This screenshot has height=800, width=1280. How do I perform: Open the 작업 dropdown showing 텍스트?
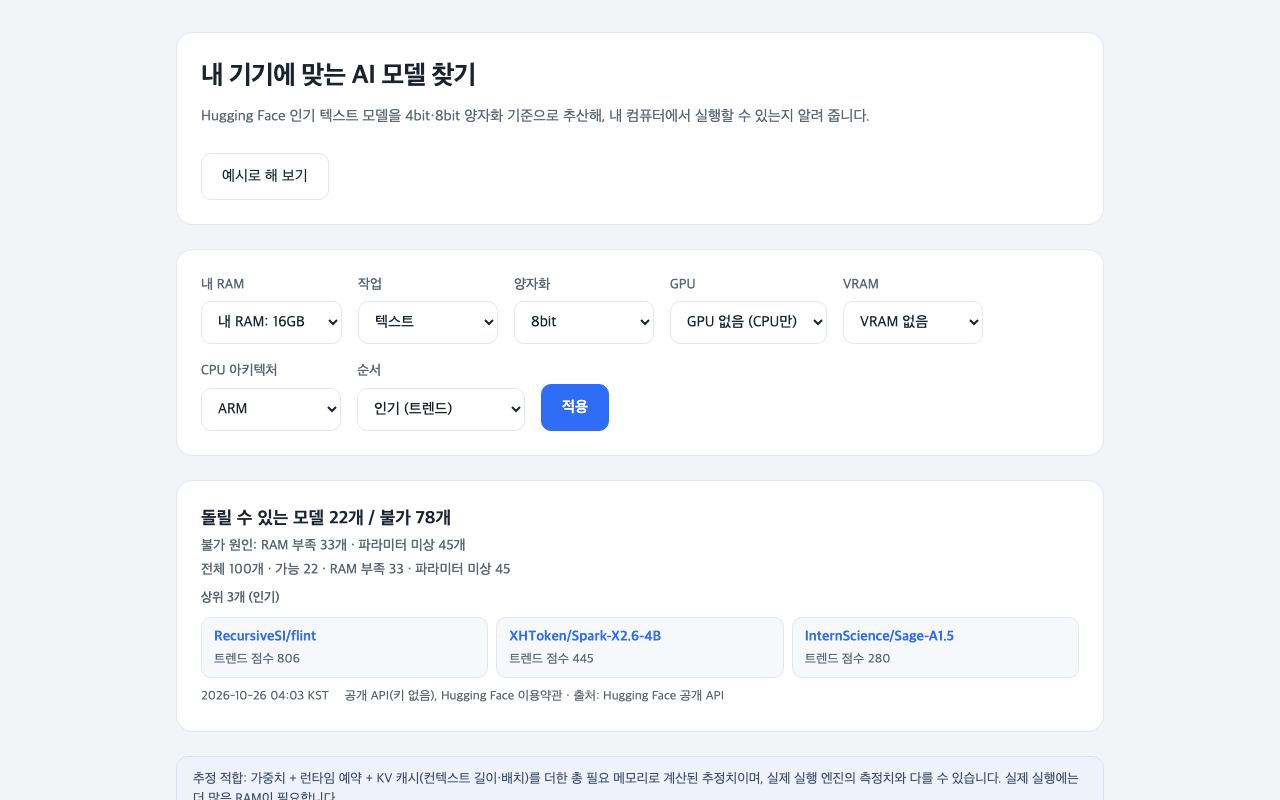tap(427, 322)
